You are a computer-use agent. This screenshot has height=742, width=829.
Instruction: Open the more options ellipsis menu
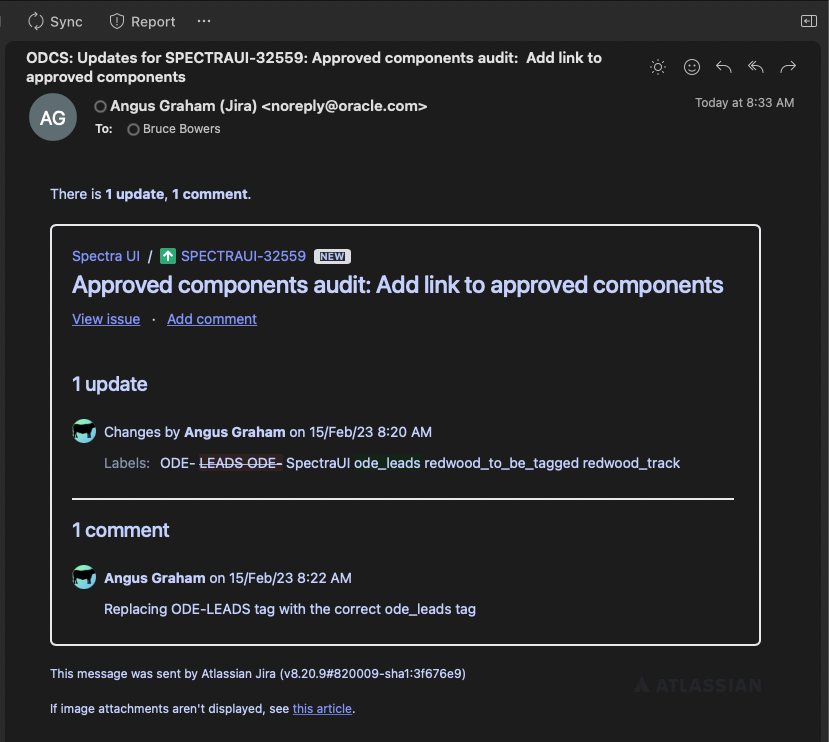(x=204, y=21)
